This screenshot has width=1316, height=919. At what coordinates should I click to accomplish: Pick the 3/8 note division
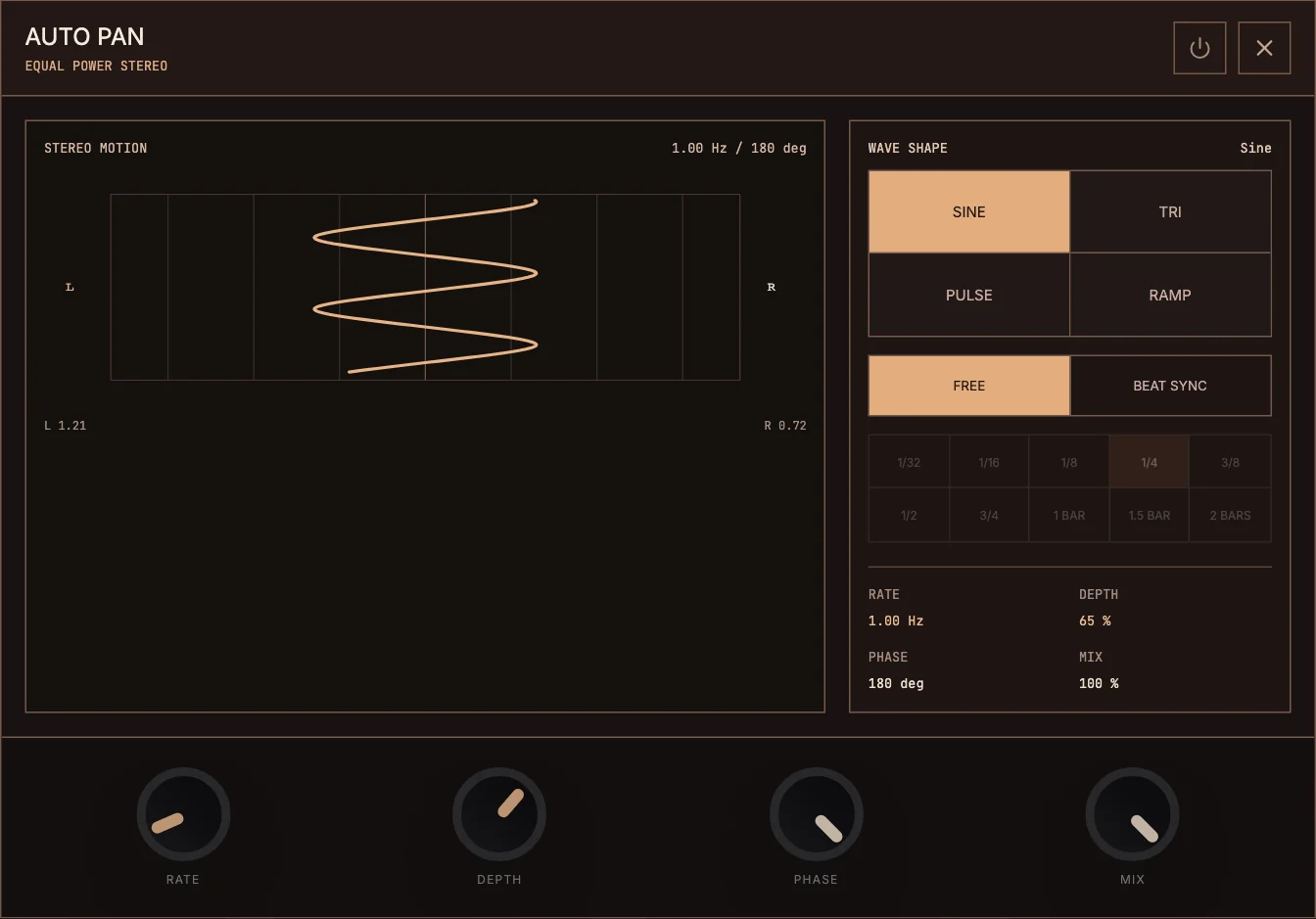1230,462
